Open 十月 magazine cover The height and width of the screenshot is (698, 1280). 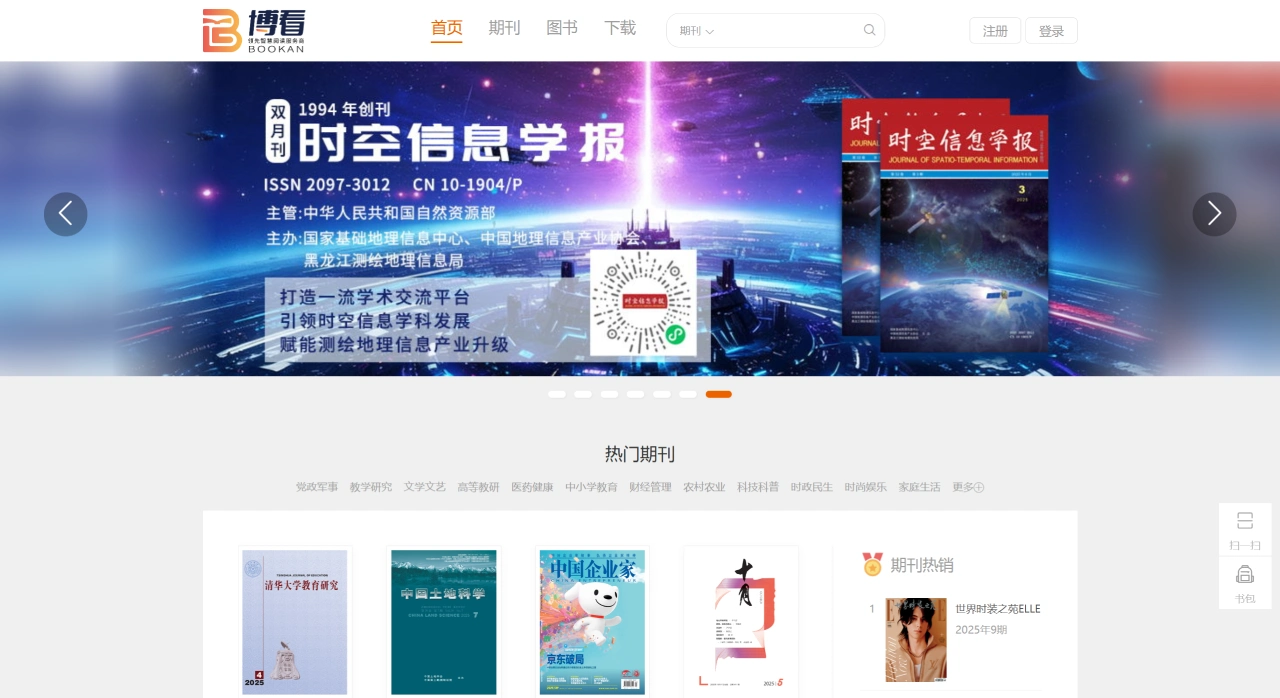[741, 622]
